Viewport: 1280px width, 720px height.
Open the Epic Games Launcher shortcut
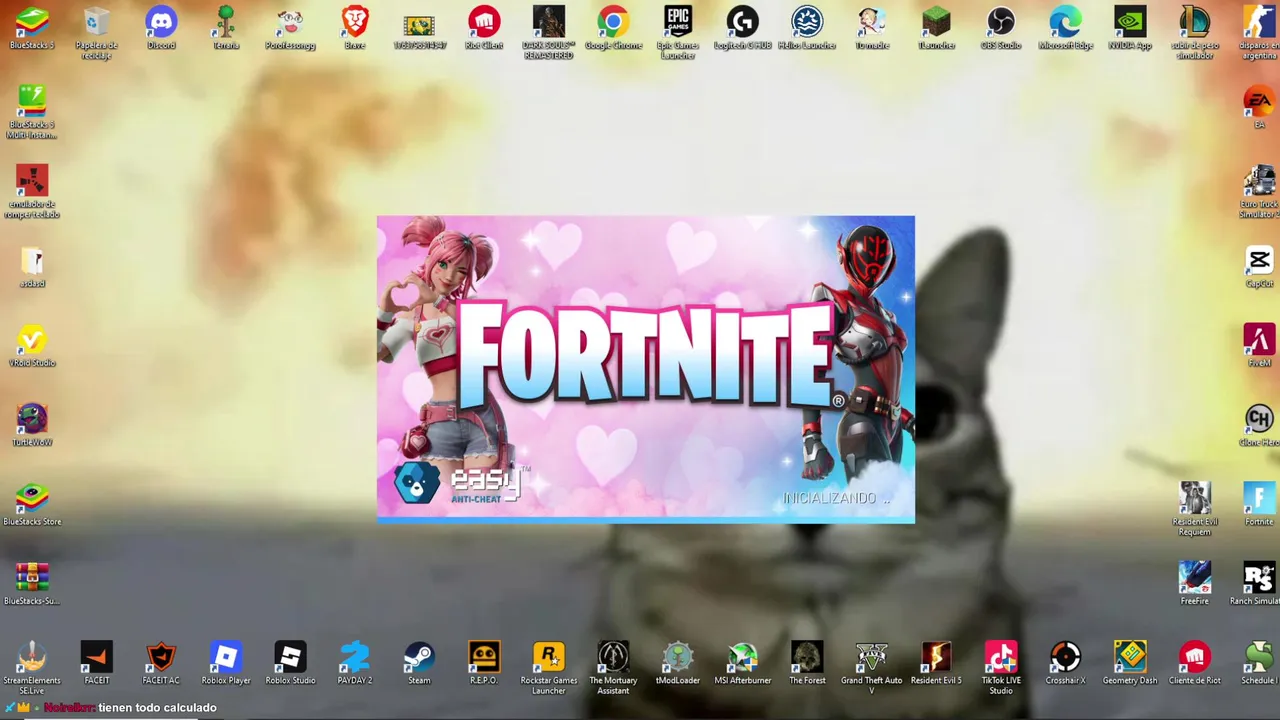(678, 32)
